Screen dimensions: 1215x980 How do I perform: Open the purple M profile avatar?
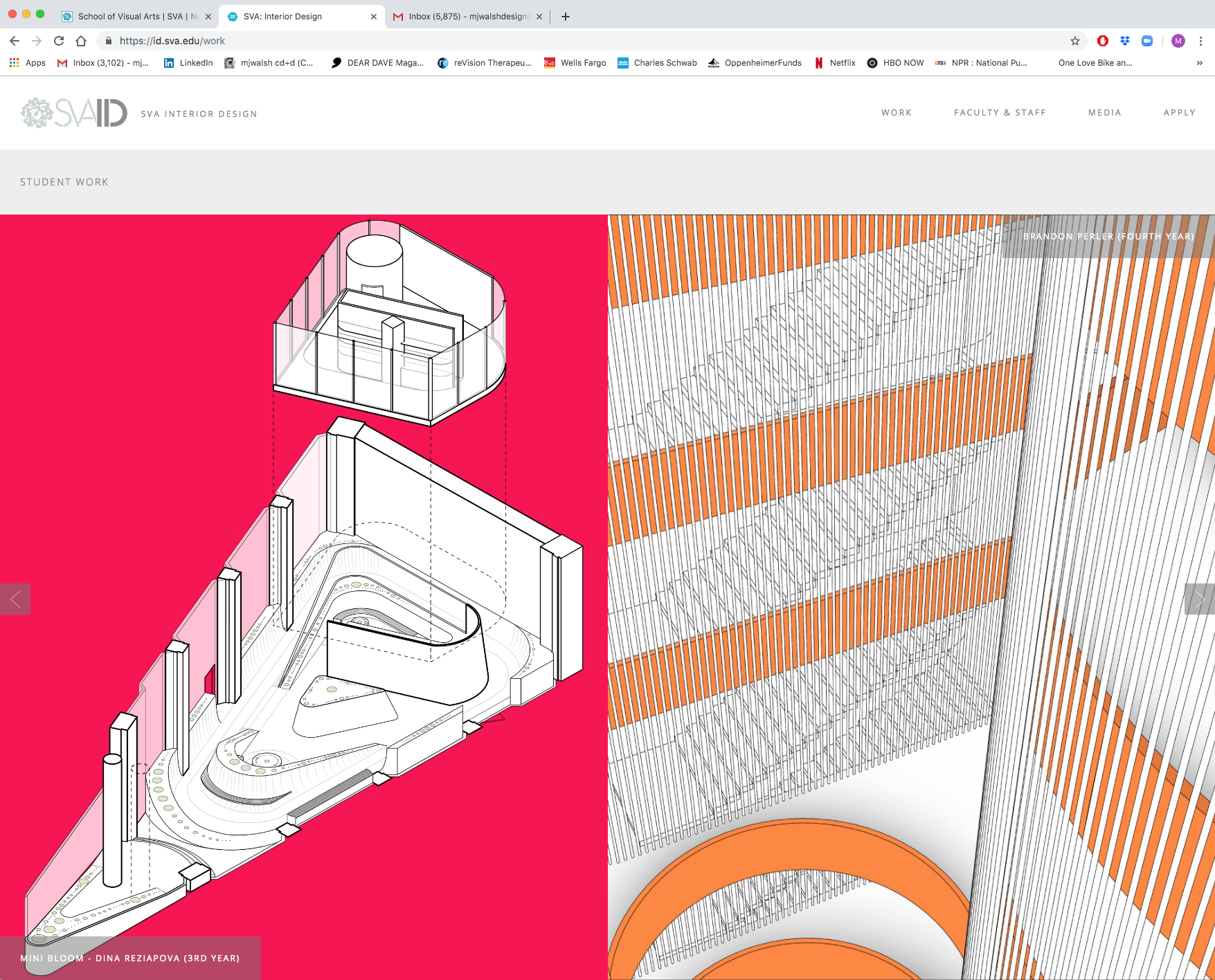(x=1178, y=41)
